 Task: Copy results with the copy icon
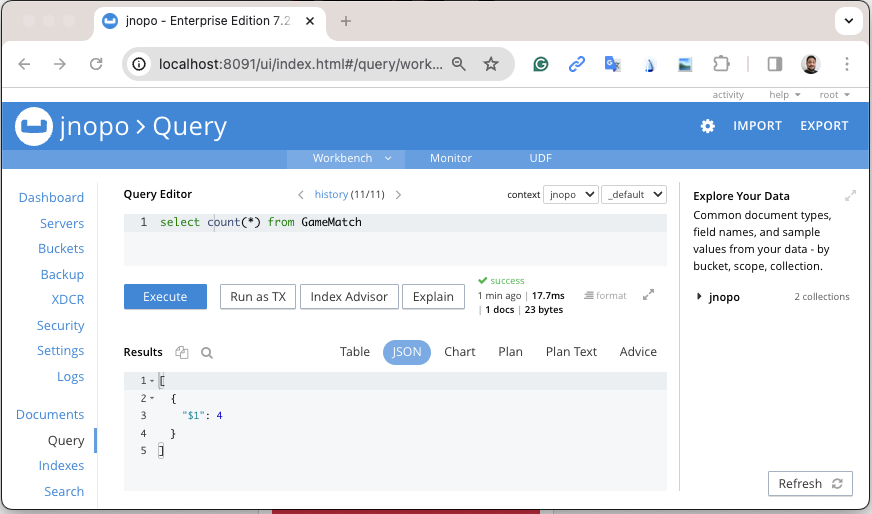click(182, 352)
